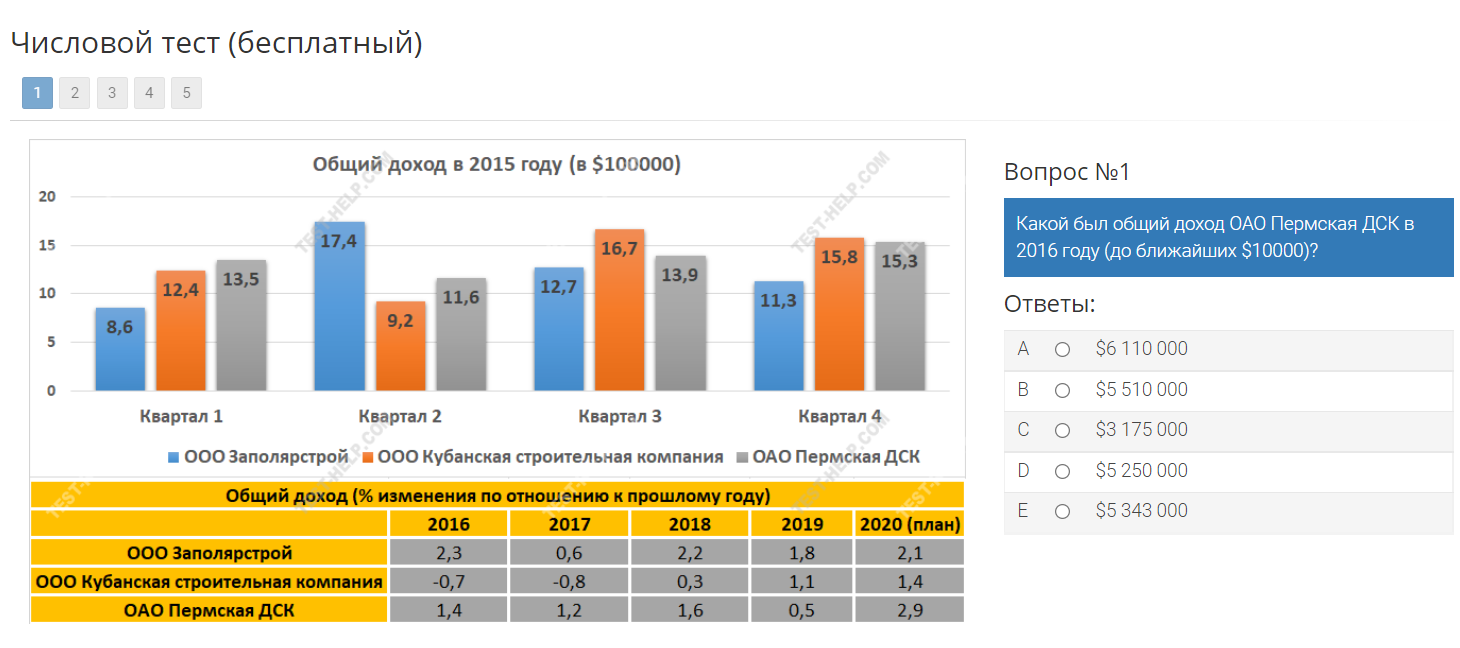Click the blue question text box
Image resolution: width=1460 pixels, height=648 pixels.
click(1228, 237)
